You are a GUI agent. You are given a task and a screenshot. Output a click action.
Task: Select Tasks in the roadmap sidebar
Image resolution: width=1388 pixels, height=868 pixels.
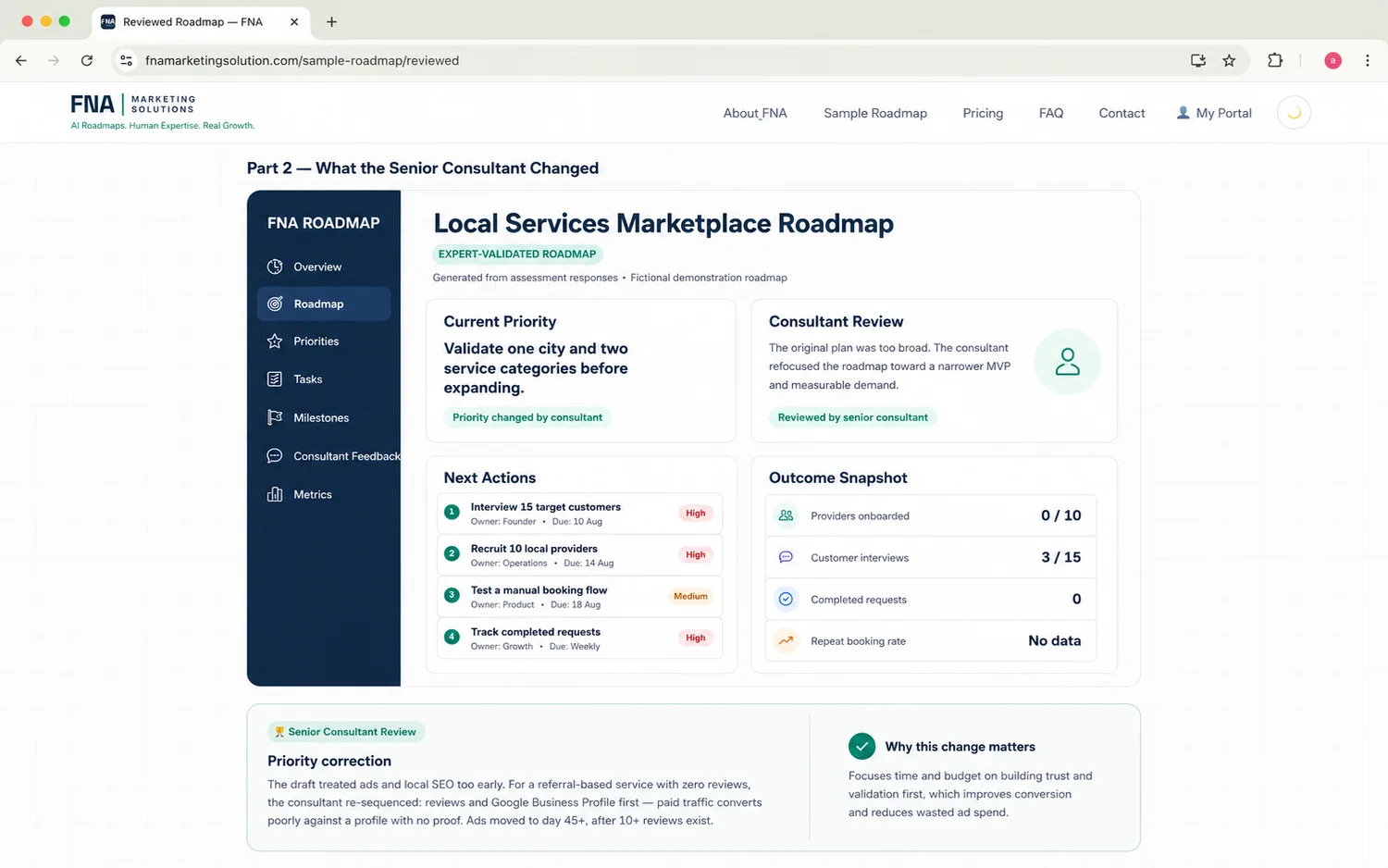[x=324, y=379]
